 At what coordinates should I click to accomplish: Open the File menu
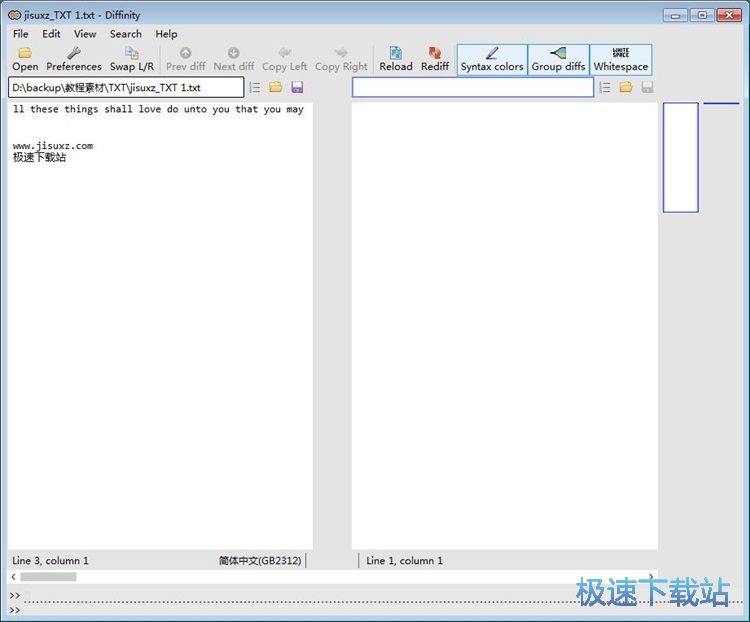pos(21,34)
